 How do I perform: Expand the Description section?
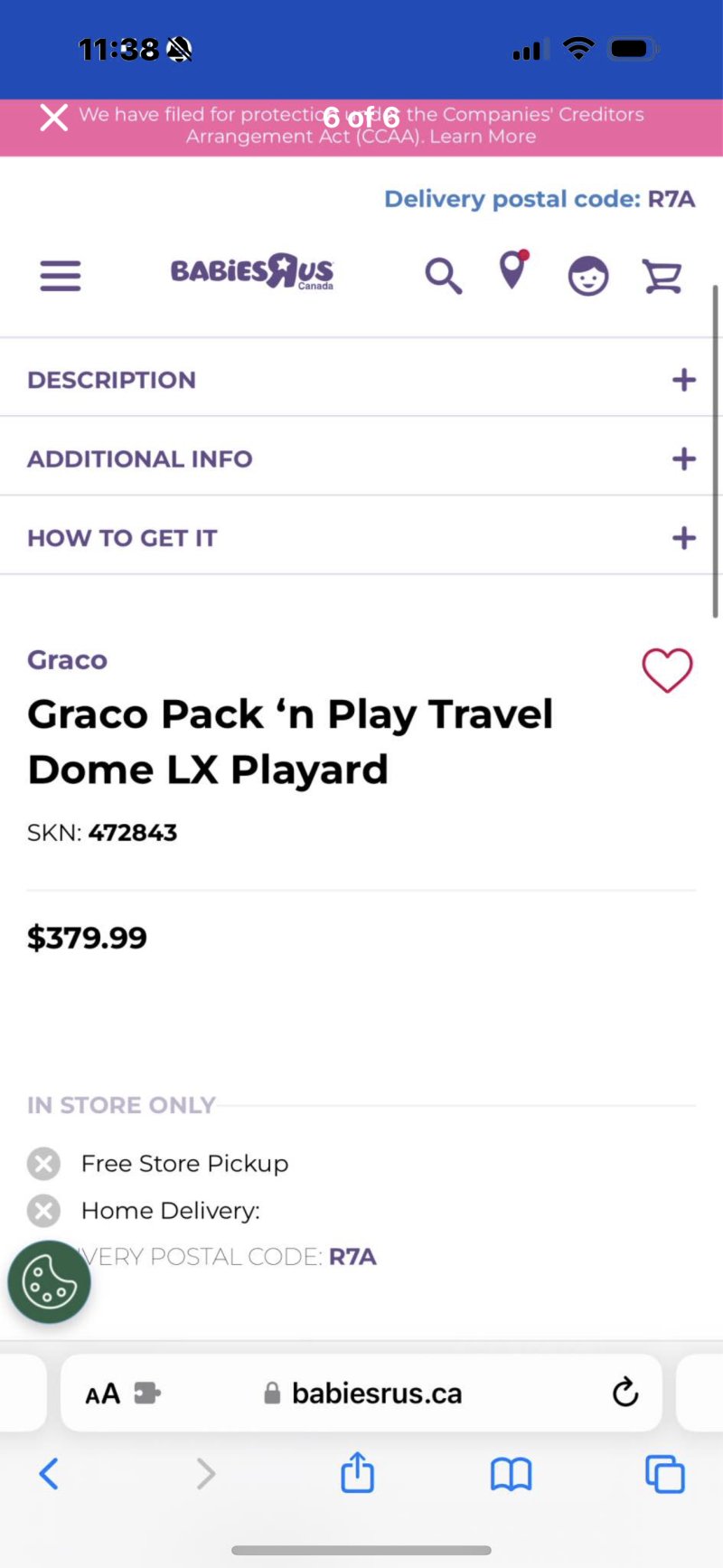[683, 380]
